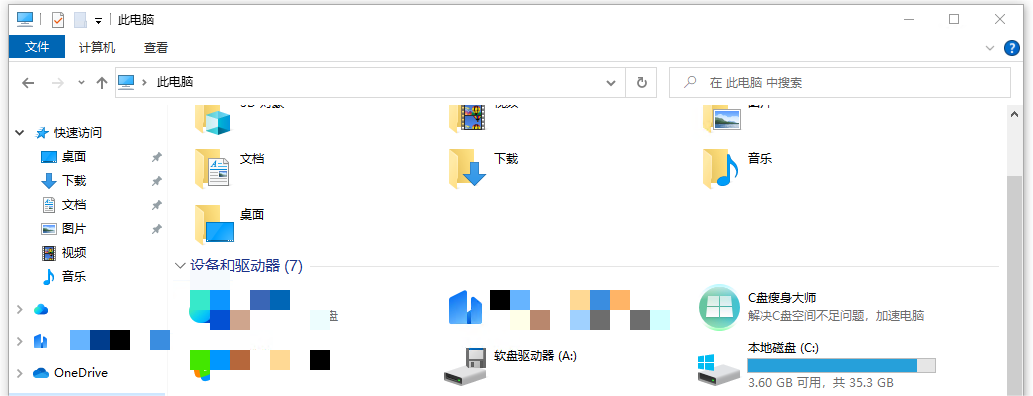The width and height of the screenshot is (1033, 396).
Task: Switch to the 计算机 ribbon tab
Action: [97, 47]
